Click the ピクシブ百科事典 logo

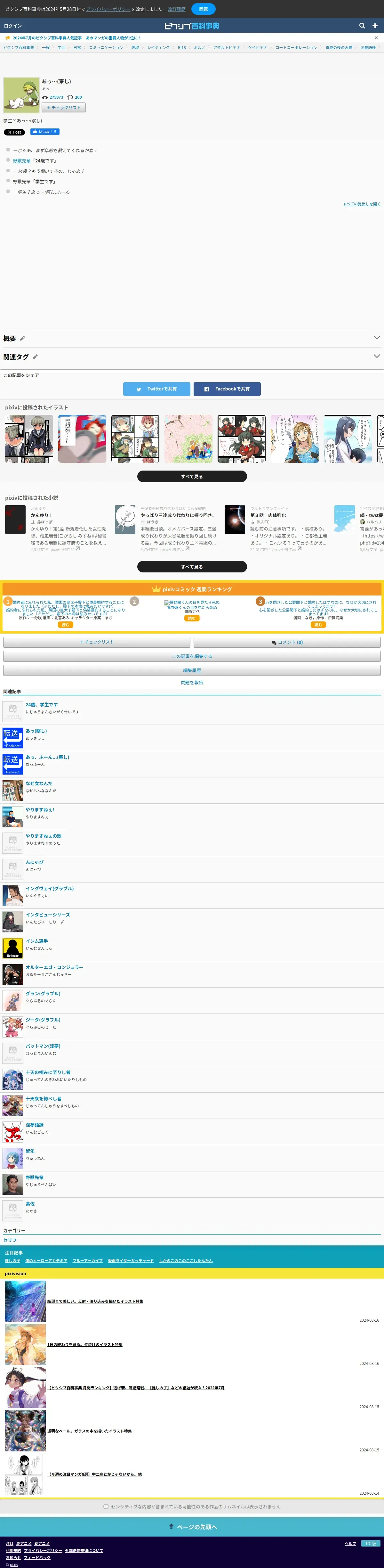191,26
